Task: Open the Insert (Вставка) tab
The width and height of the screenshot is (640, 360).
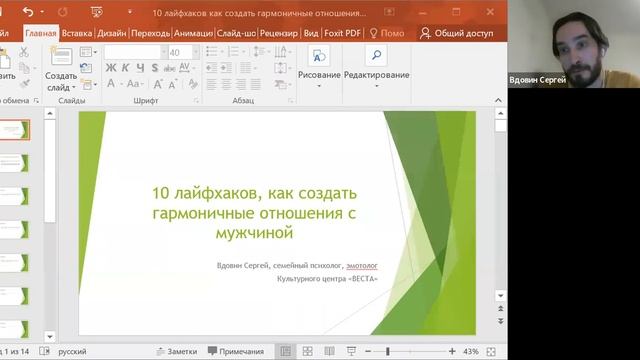Action: coord(77,33)
